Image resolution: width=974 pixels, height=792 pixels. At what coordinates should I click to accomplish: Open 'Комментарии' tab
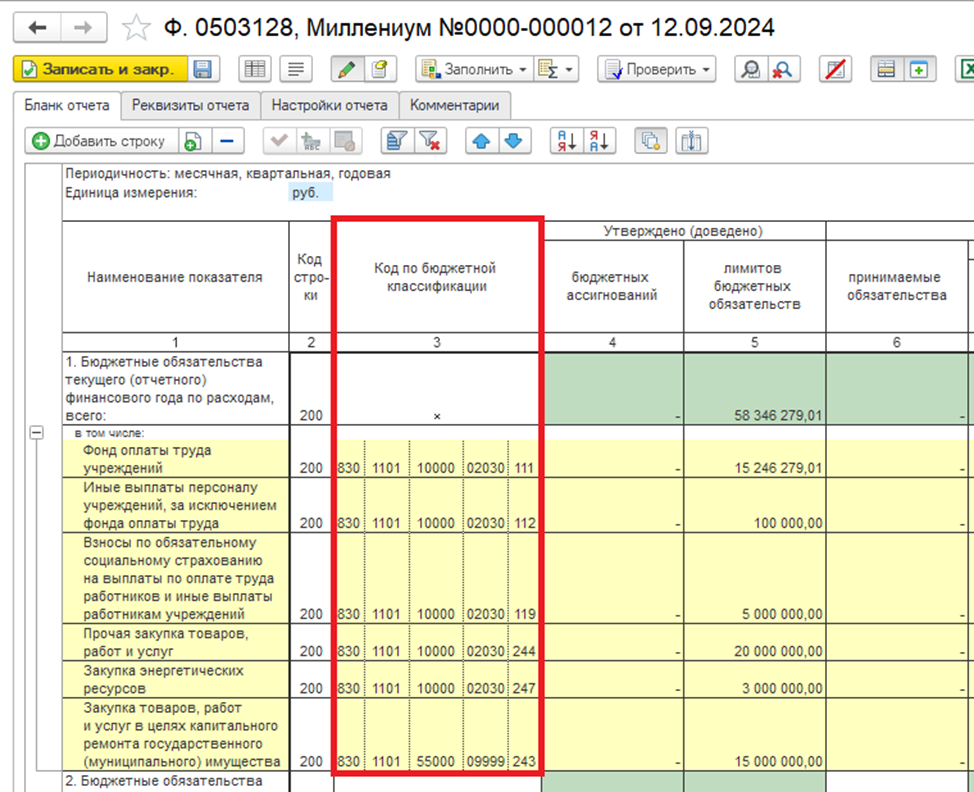[455, 106]
